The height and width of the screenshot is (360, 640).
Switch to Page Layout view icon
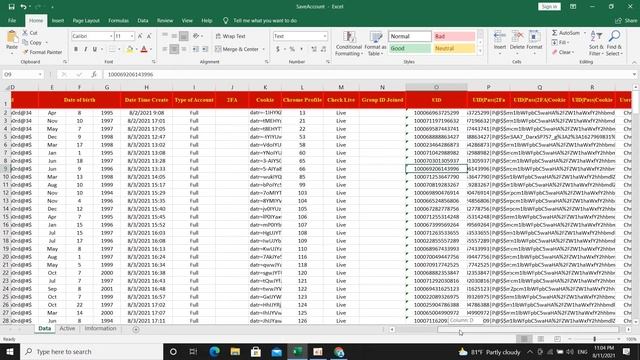[540, 339]
